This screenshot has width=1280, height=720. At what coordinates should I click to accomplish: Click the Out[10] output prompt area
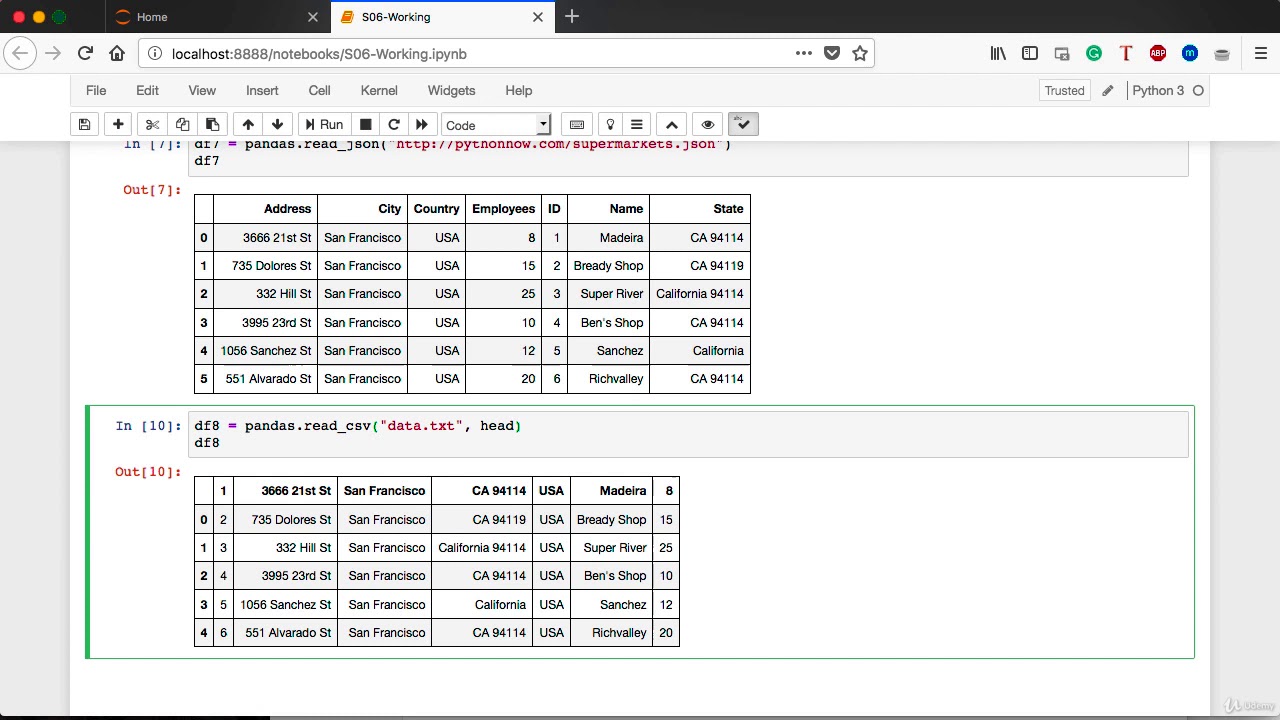pos(148,472)
